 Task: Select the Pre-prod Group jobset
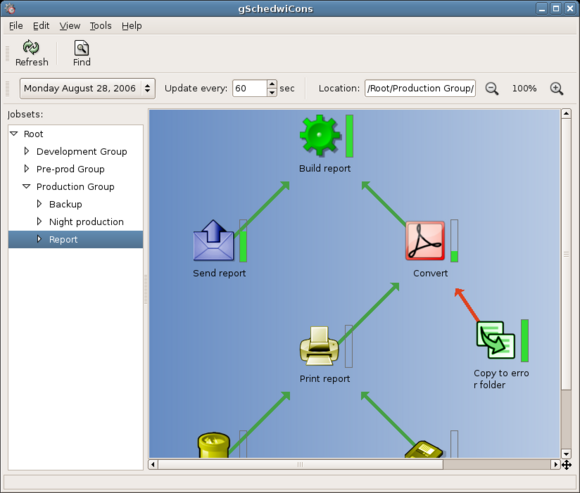pos(70,169)
